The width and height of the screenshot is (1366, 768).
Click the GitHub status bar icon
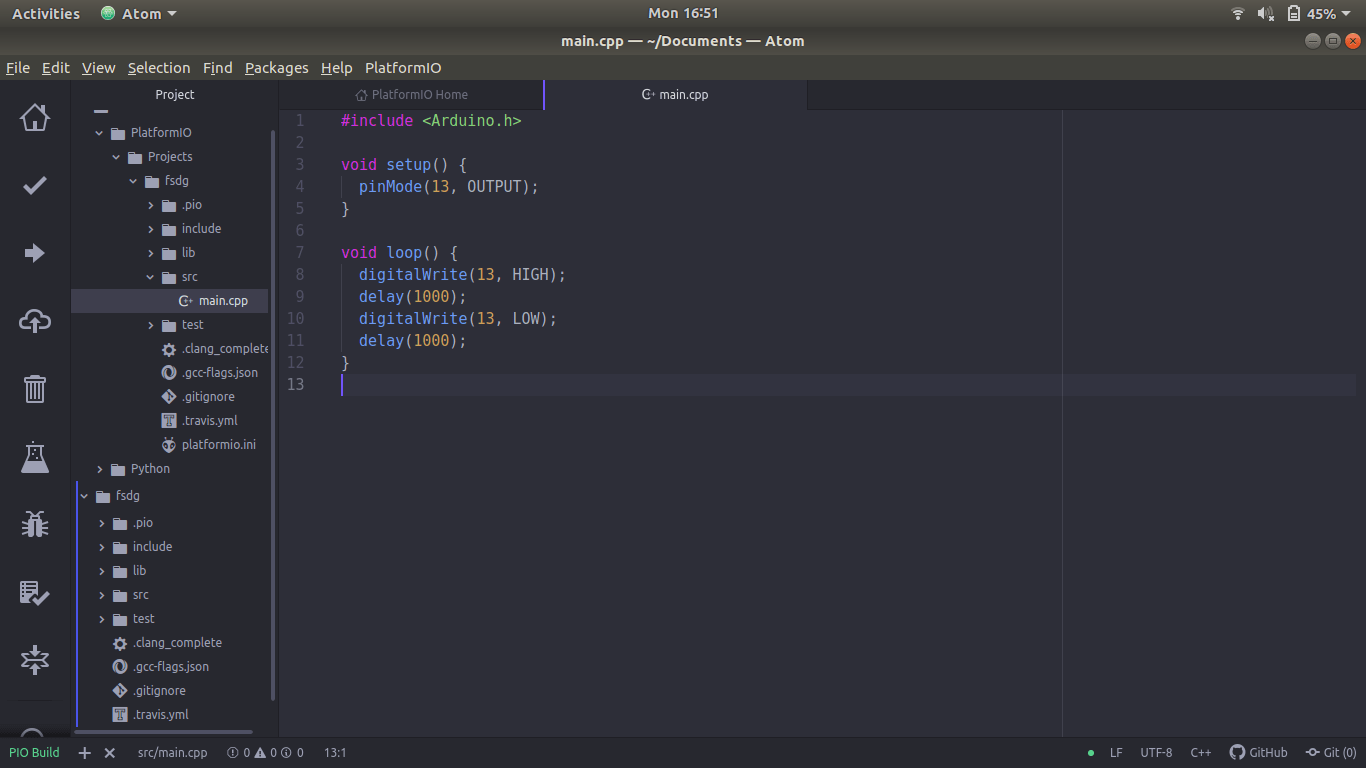pos(1258,752)
